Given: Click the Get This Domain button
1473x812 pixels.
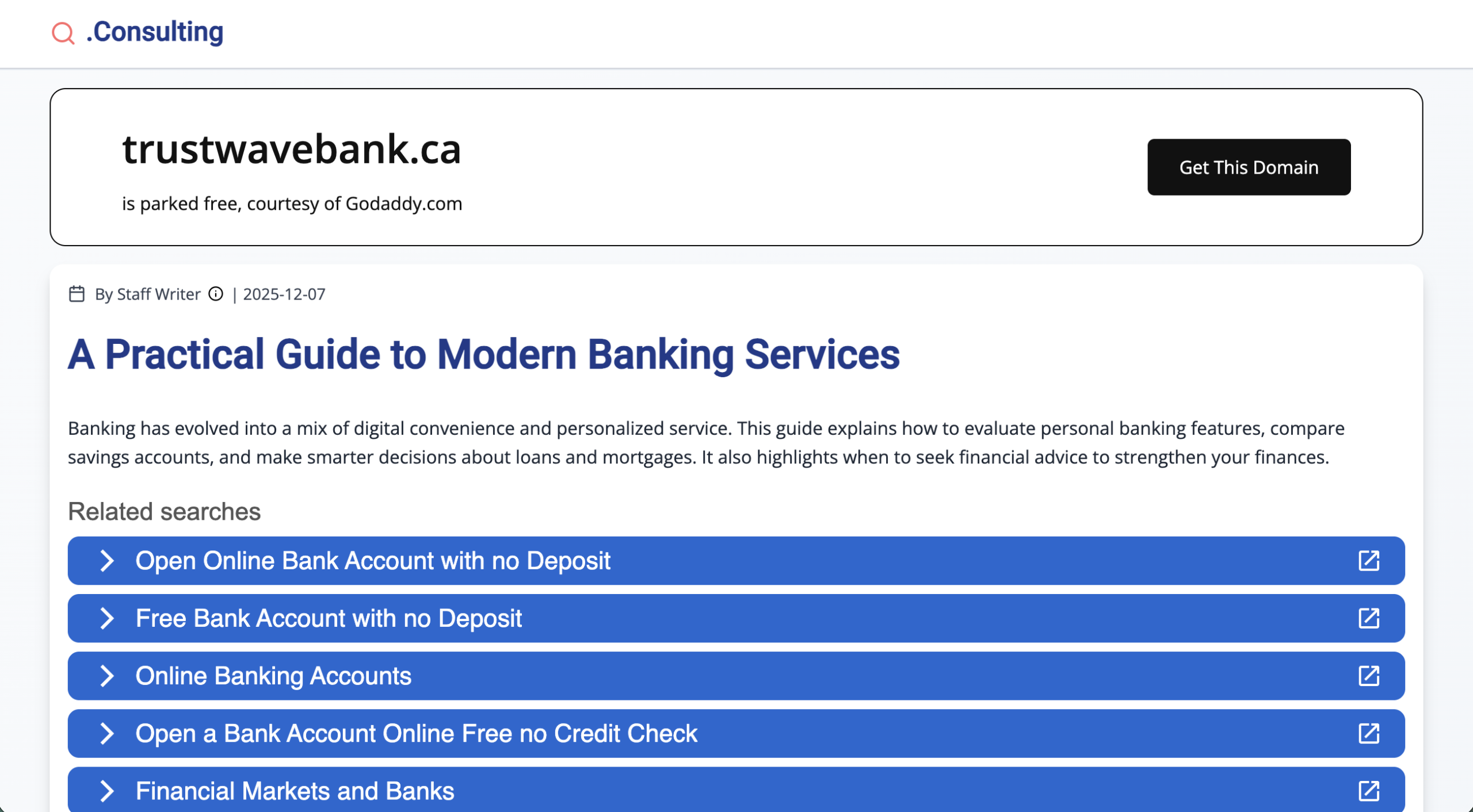Looking at the screenshot, I should coord(1248,167).
